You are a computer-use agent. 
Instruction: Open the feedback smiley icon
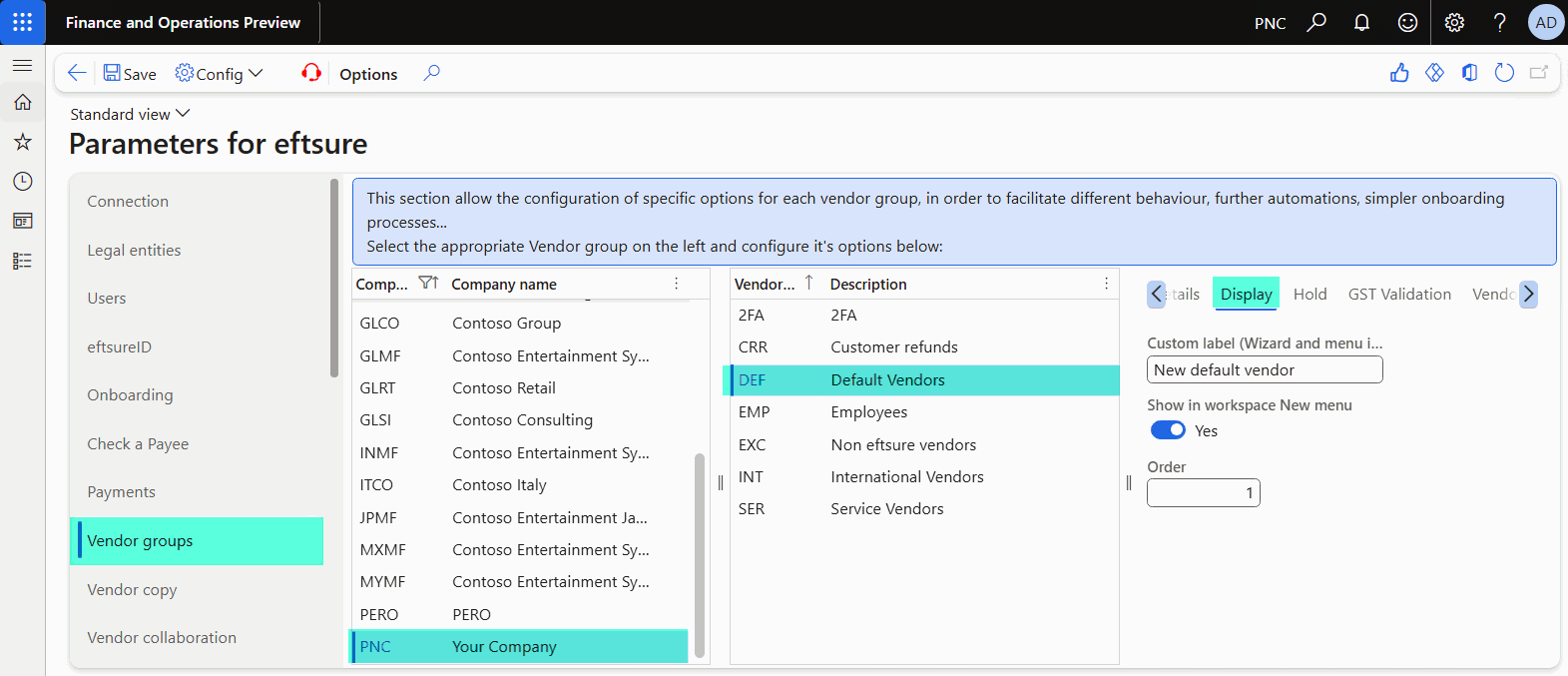click(x=1407, y=22)
